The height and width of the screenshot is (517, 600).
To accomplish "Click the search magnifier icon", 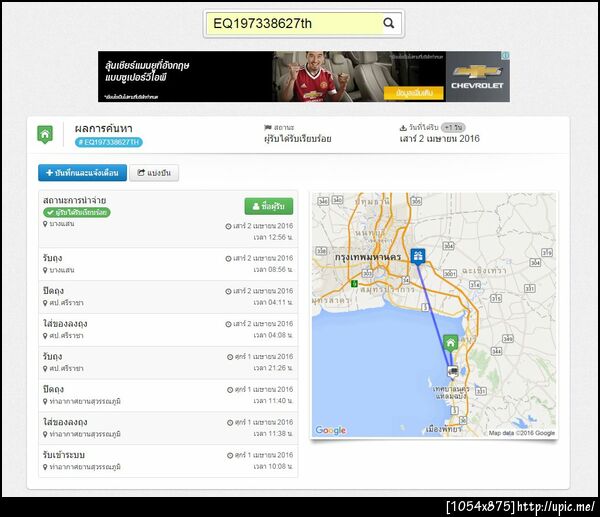I will [x=388, y=23].
